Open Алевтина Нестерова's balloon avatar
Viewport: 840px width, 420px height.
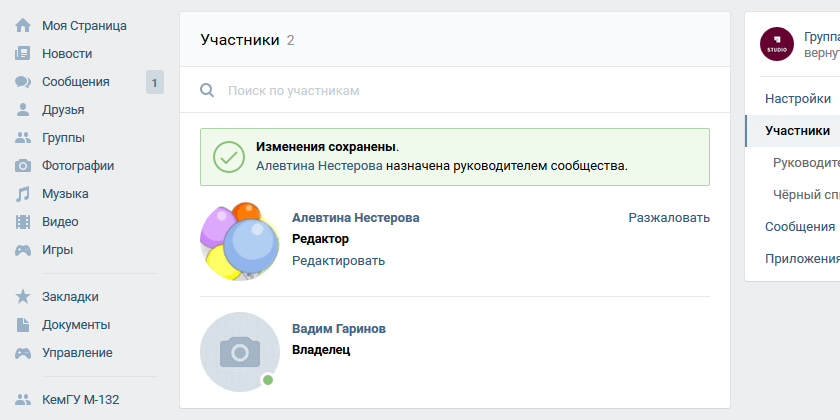click(239, 242)
